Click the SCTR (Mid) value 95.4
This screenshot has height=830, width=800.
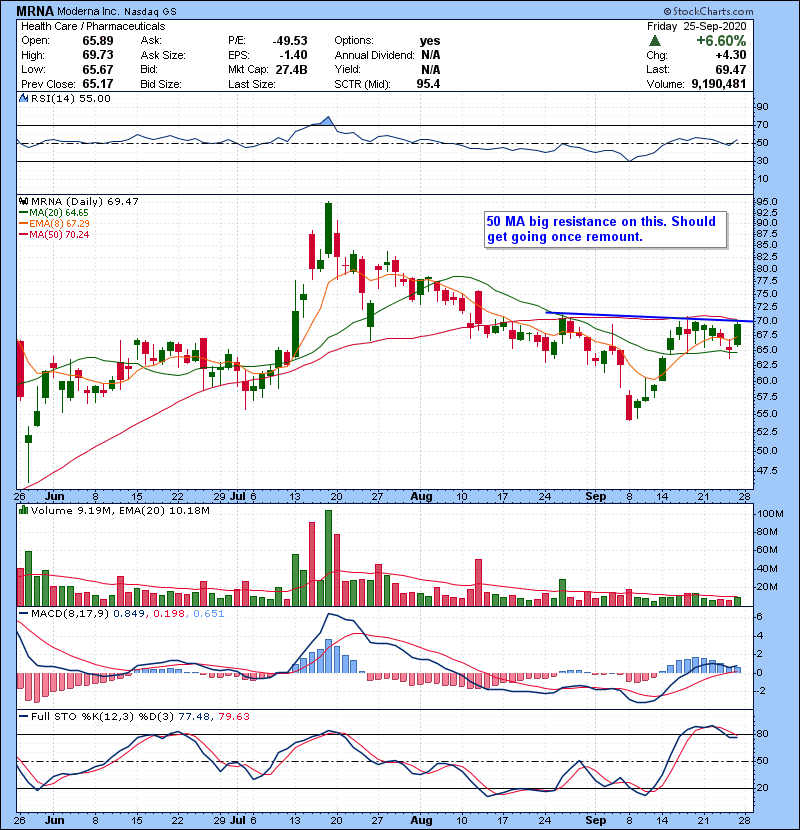(x=428, y=84)
